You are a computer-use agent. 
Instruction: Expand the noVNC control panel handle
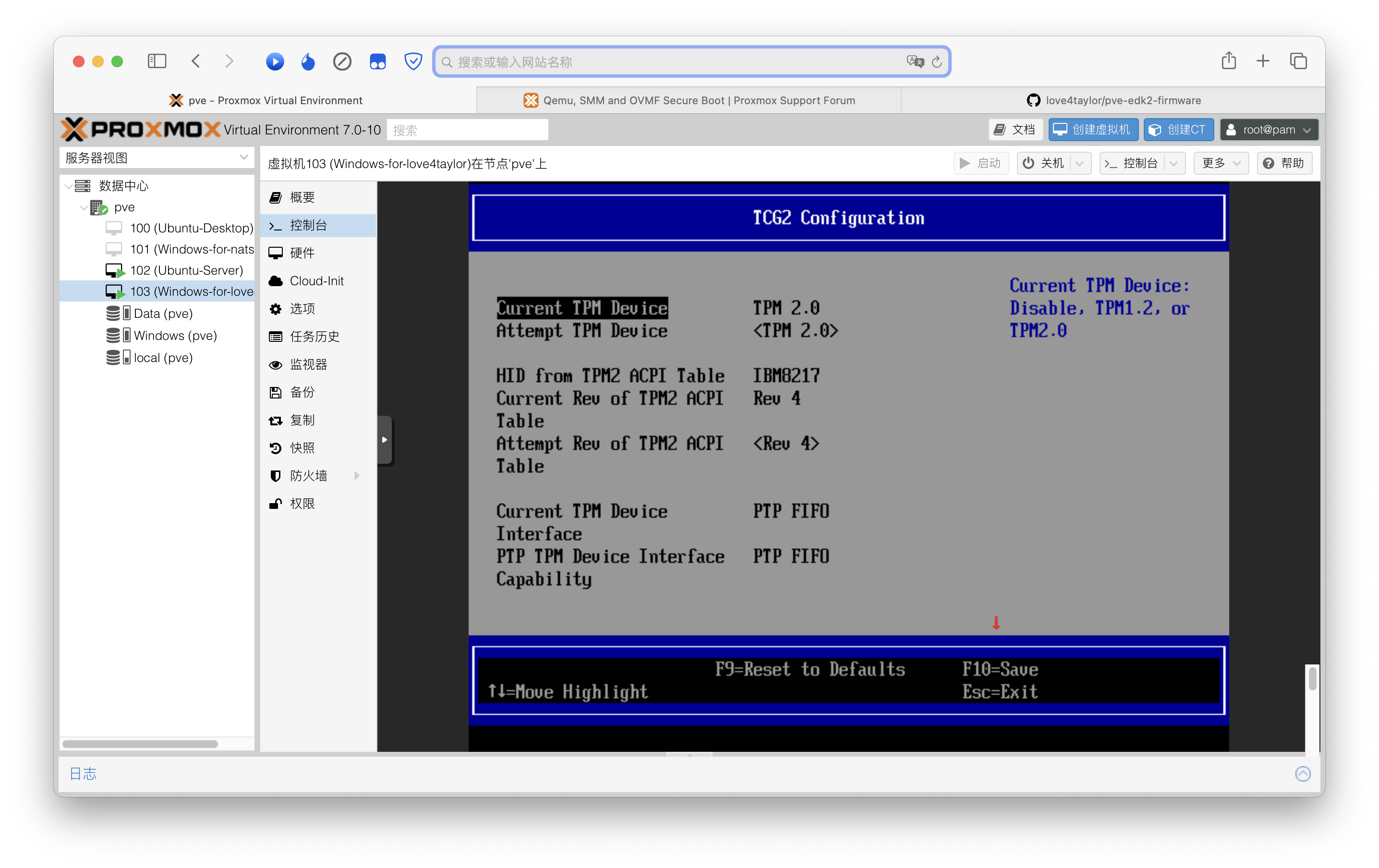pos(385,440)
